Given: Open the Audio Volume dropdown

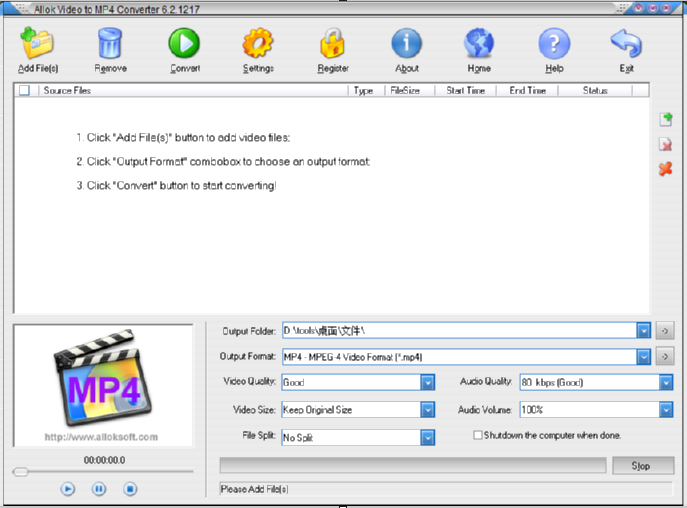Looking at the screenshot, I should pos(666,410).
